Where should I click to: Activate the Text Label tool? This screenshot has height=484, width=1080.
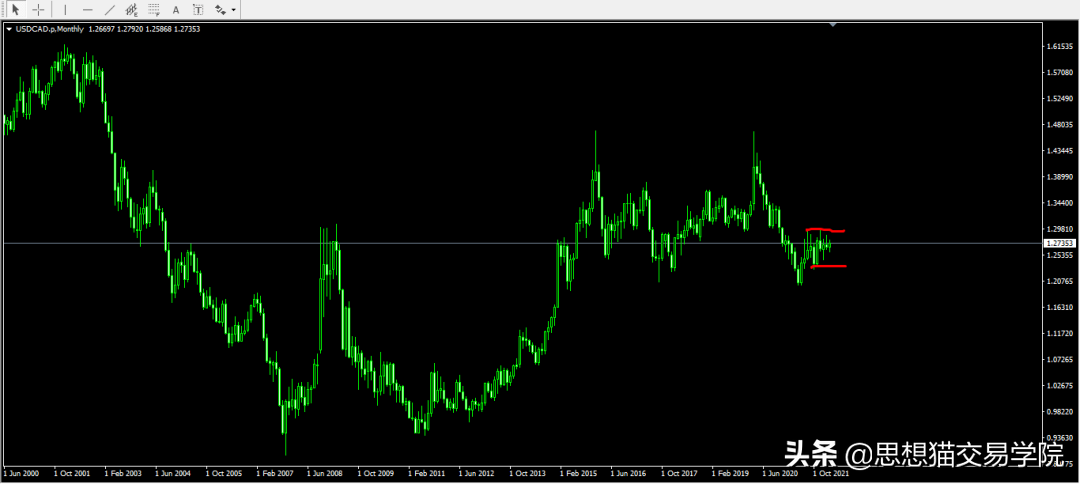(198, 10)
